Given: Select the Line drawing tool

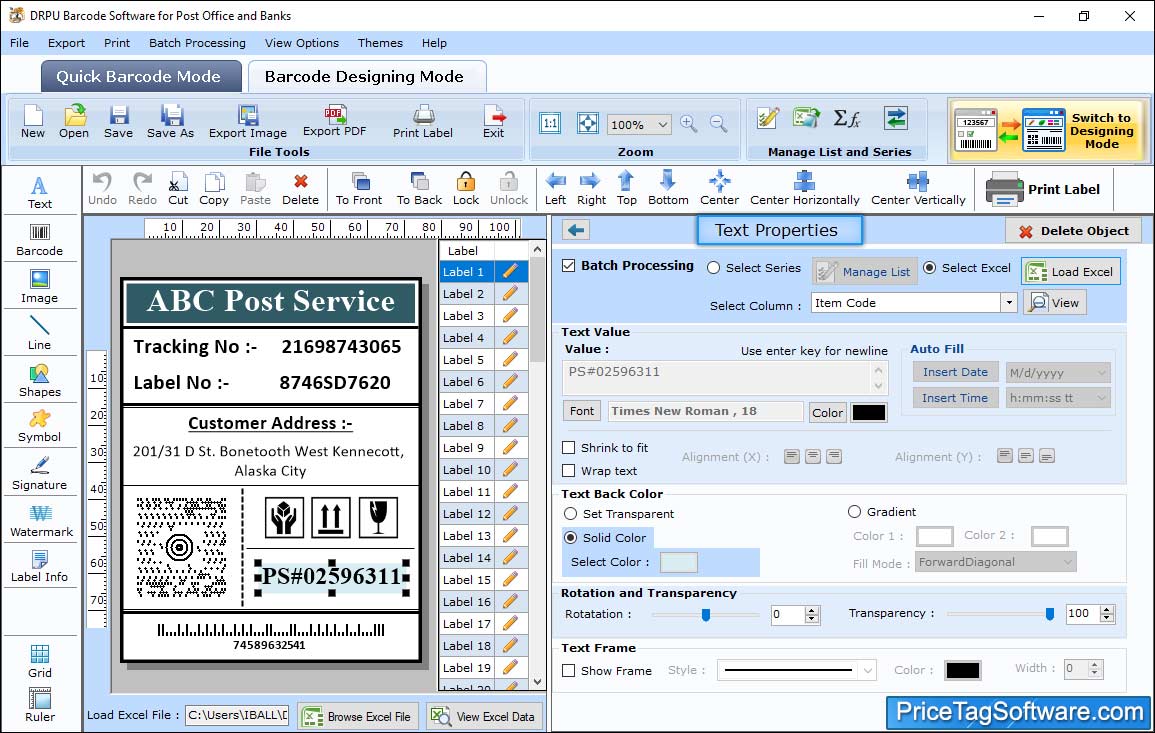Looking at the screenshot, I should click(x=40, y=334).
